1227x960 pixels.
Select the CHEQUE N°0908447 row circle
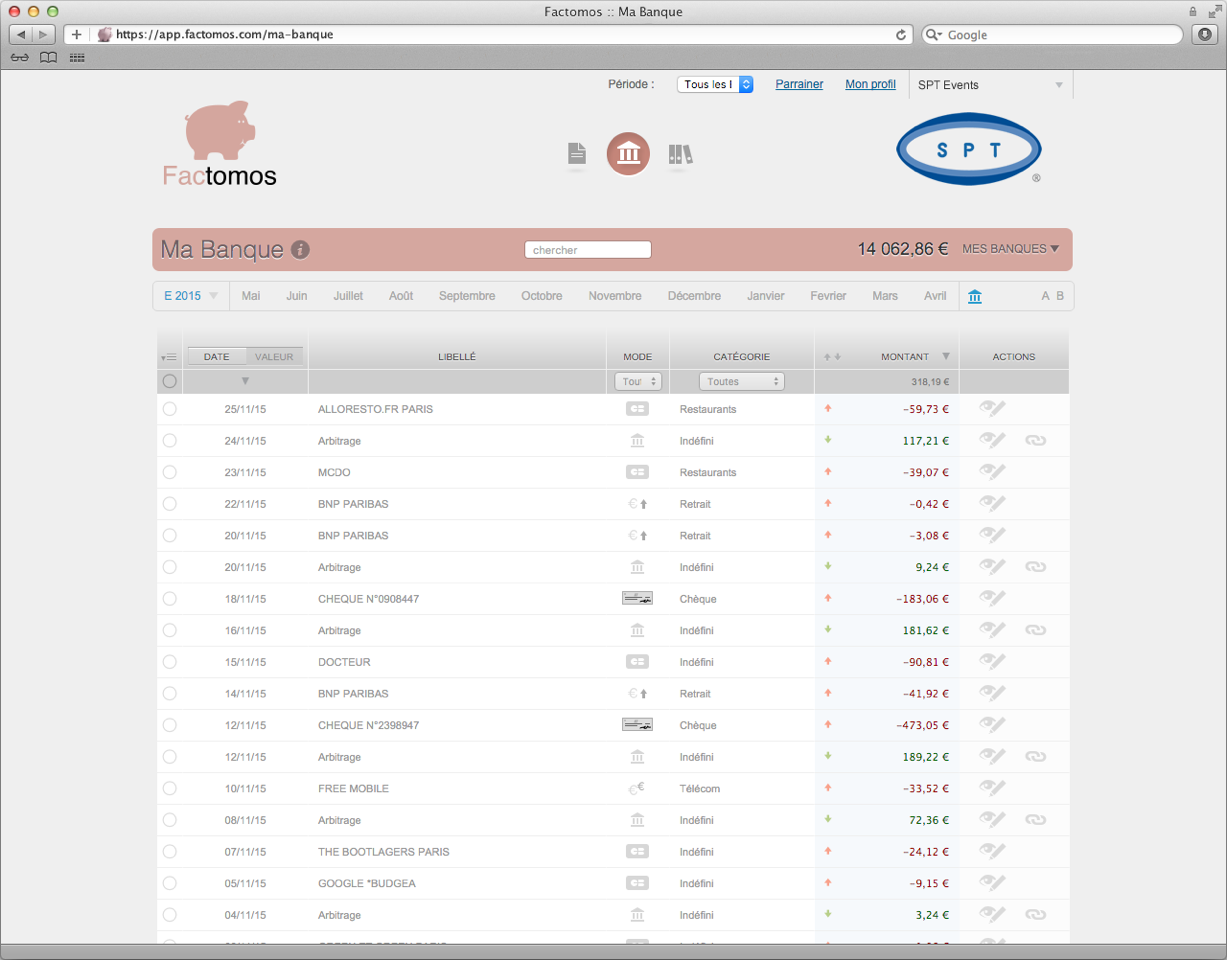pyautogui.click(x=169, y=598)
